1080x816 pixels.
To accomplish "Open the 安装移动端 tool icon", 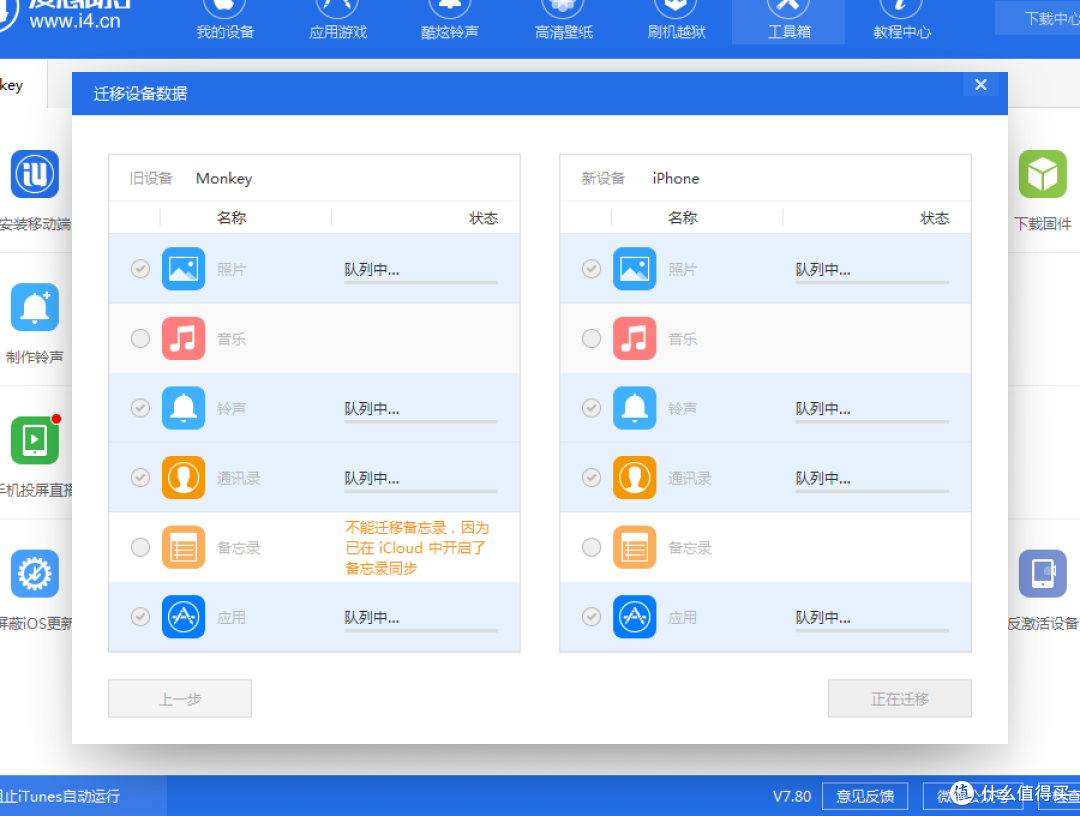I will (x=34, y=174).
